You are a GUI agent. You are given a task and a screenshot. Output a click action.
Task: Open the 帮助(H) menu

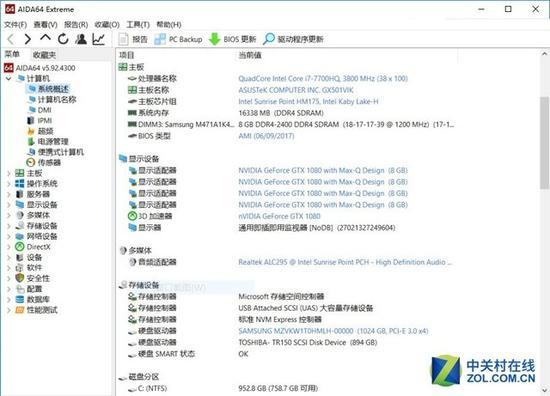(169, 25)
